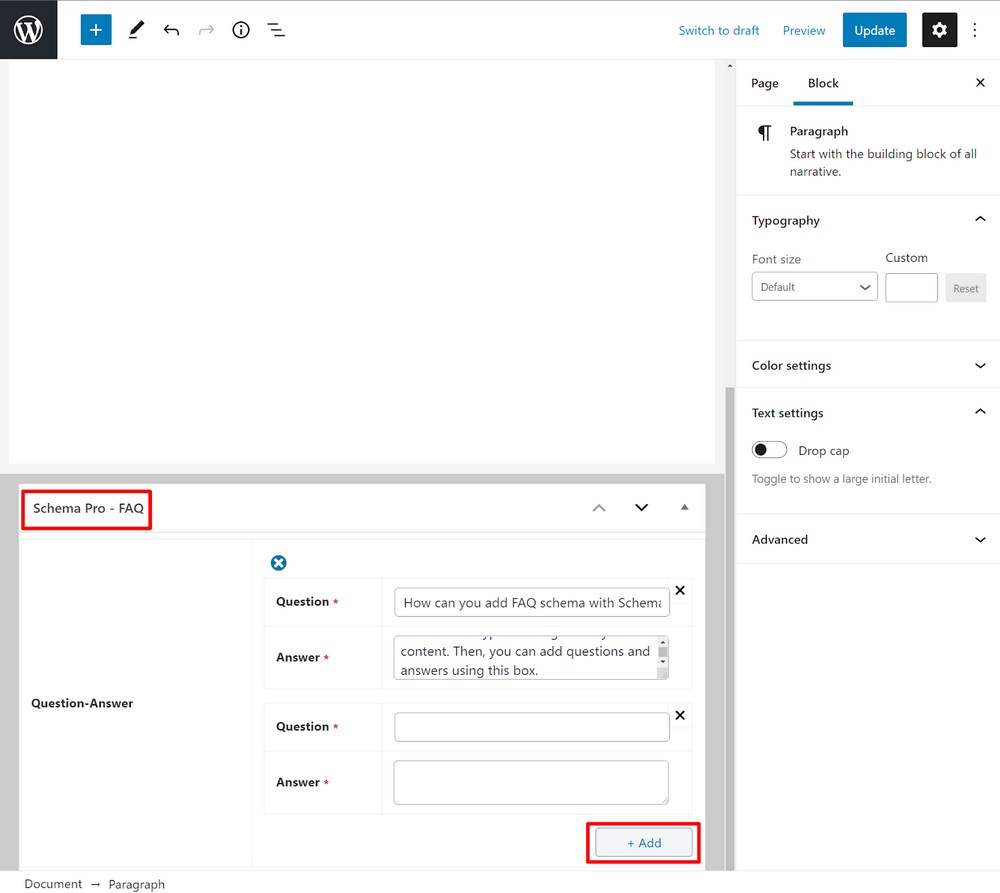
Task: Click the WordPress logo icon
Action: pyautogui.click(x=28, y=29)
